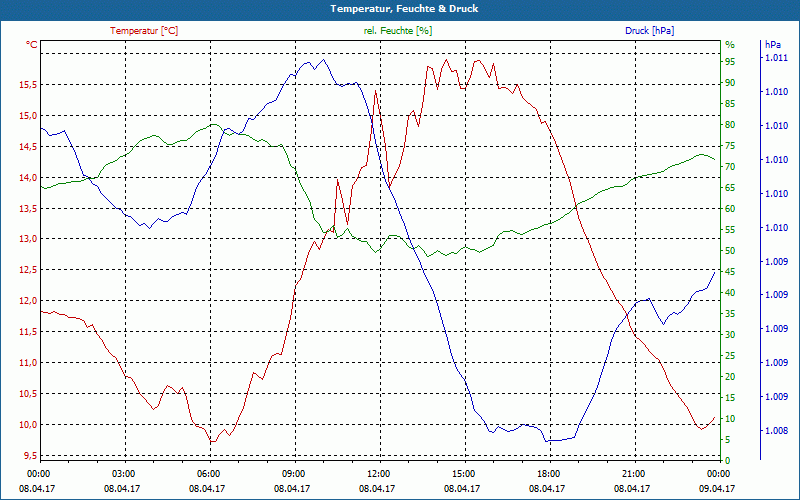This screenshot has height=500, width=800.
Task: Click the "70" humidity axis value
Action: [x=730, y=167]
